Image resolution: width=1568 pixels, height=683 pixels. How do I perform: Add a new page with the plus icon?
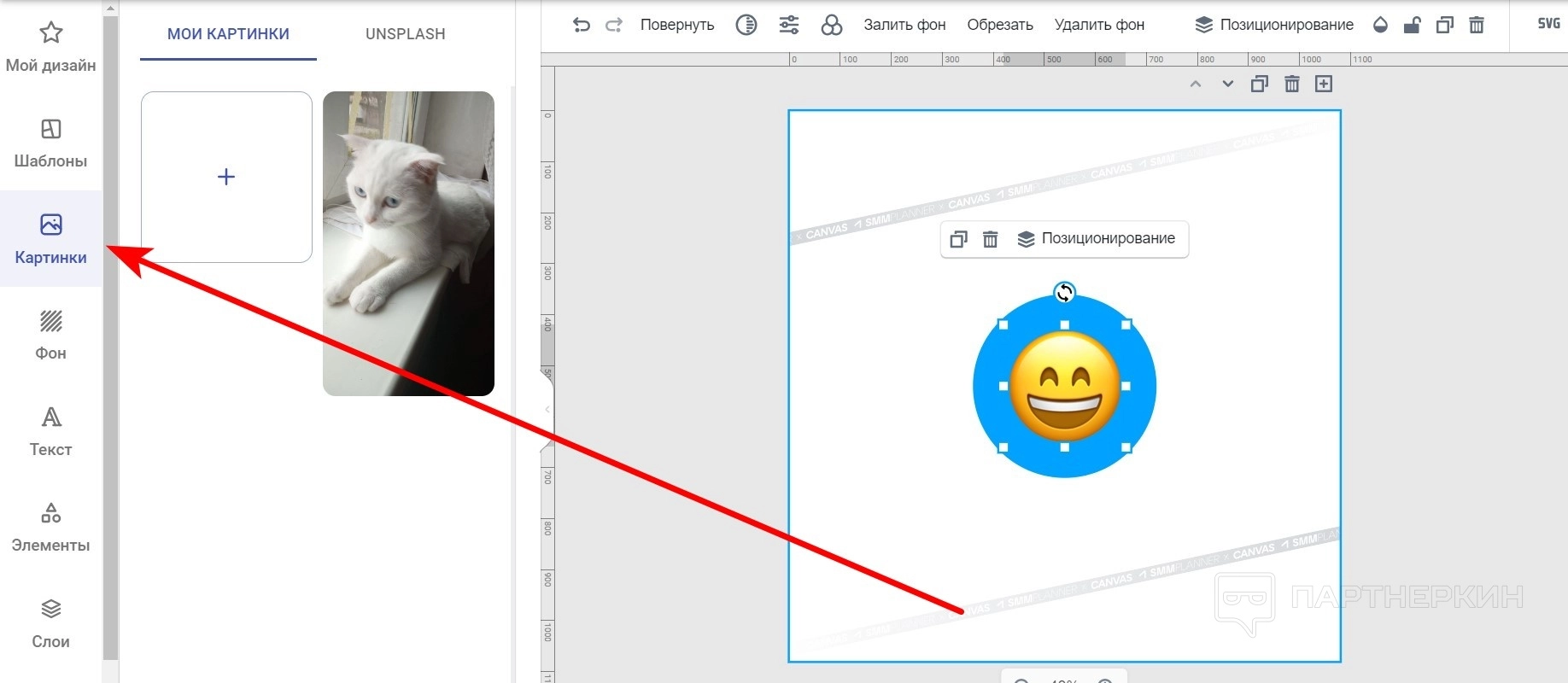(x=1324, y=84)
